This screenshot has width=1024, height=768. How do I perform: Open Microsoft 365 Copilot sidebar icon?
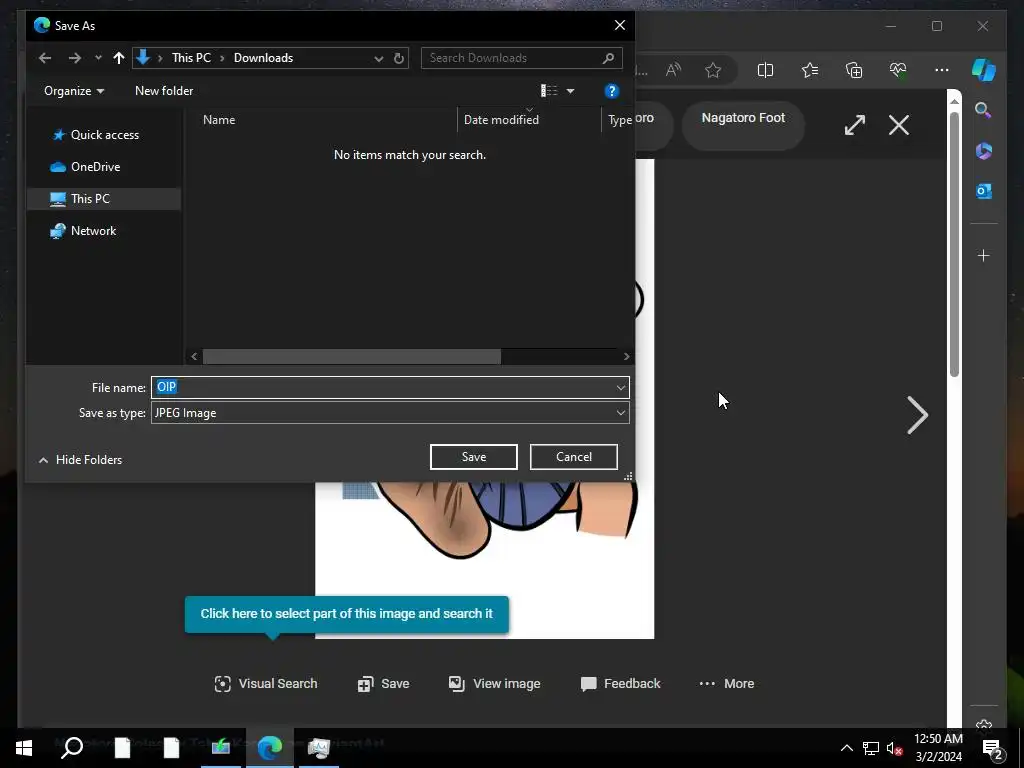tap(984, 151)
